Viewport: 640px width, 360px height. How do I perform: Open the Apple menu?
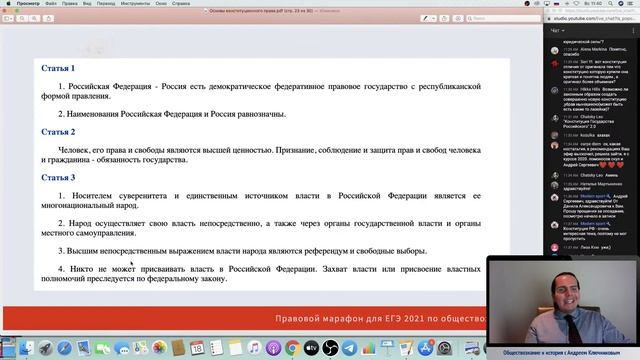pyautogui.click(x=8, y=3)
